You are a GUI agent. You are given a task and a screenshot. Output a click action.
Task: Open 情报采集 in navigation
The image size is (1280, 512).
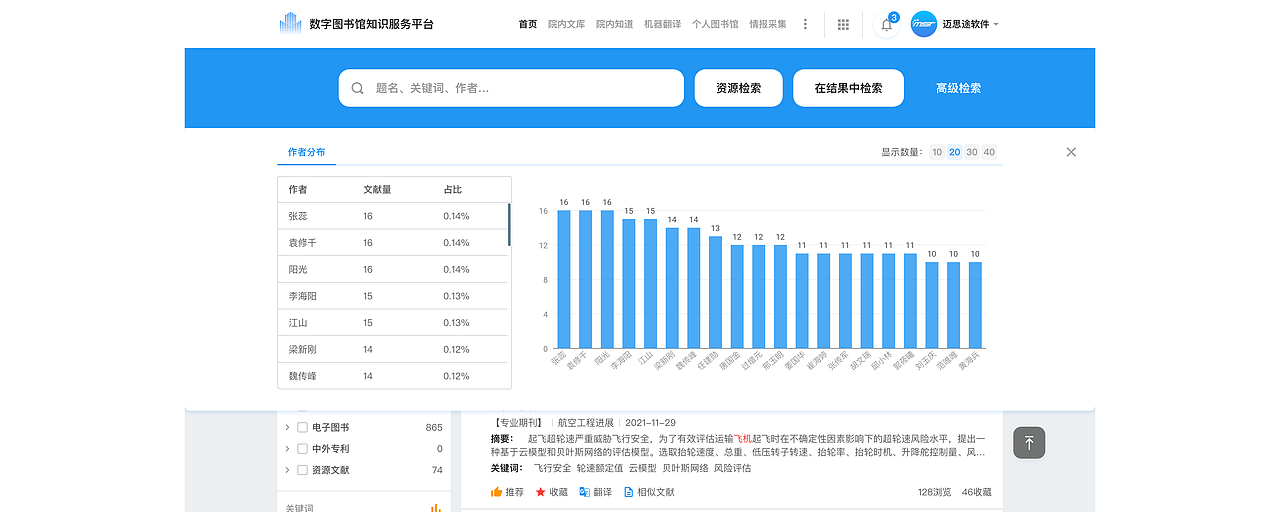[768, 24]
